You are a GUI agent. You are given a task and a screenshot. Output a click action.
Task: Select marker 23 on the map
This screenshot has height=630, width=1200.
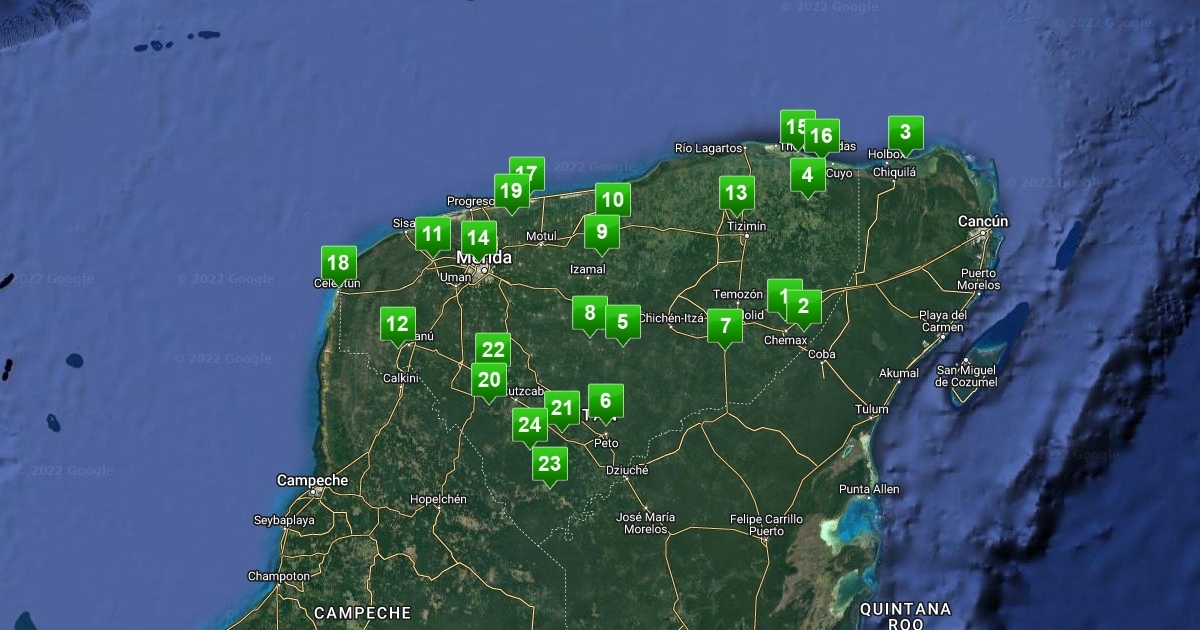[x=549, y=463]
